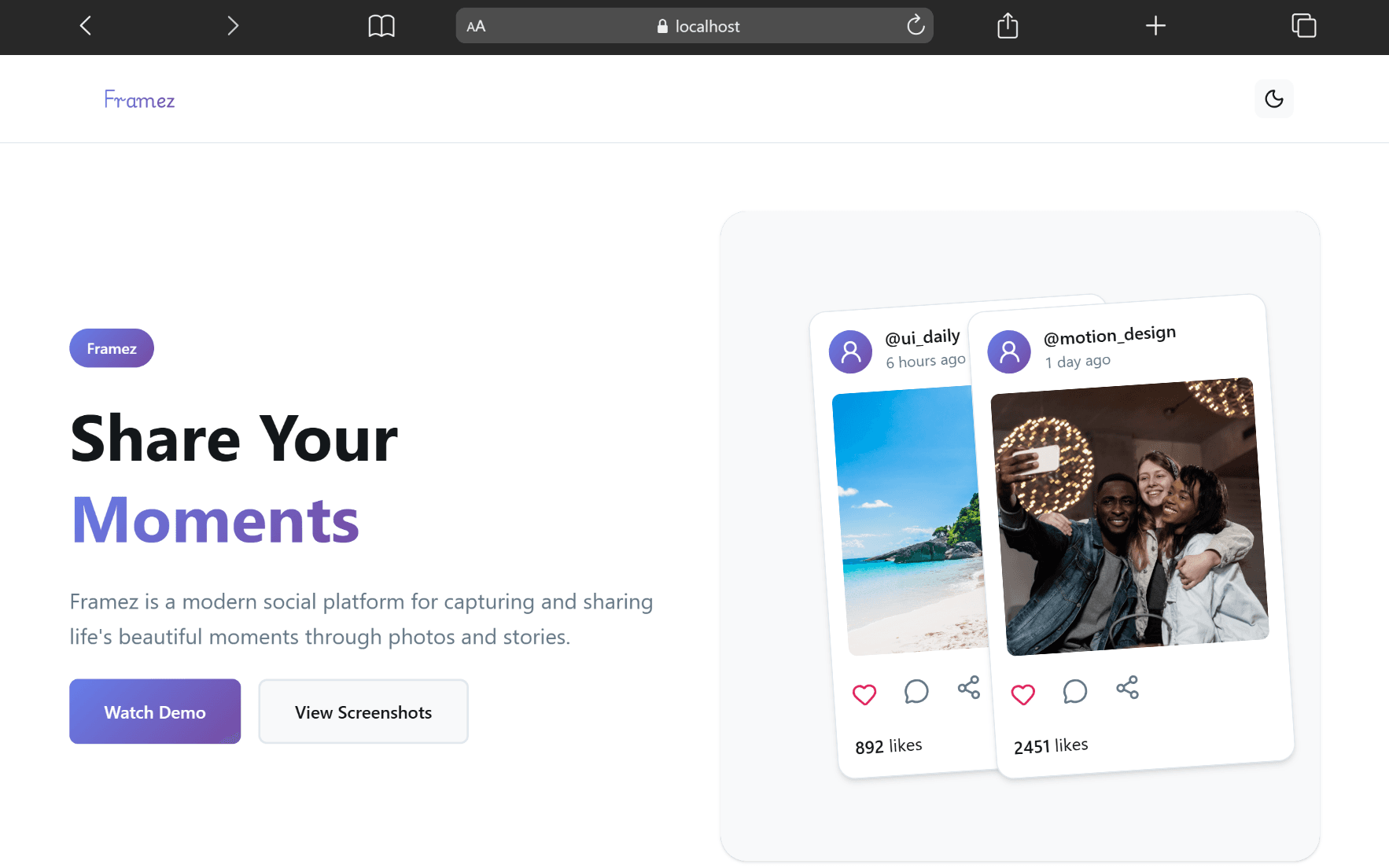
Task: Show all open tabs overview
Action: [x=1303, y=26]
